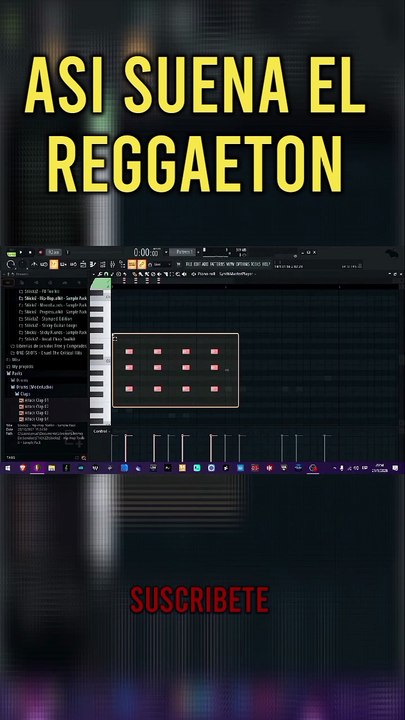Click the 'Piano roll - SynthMasterPlayer' title
This screenshot has width=405, height=720.
(225, 274)
